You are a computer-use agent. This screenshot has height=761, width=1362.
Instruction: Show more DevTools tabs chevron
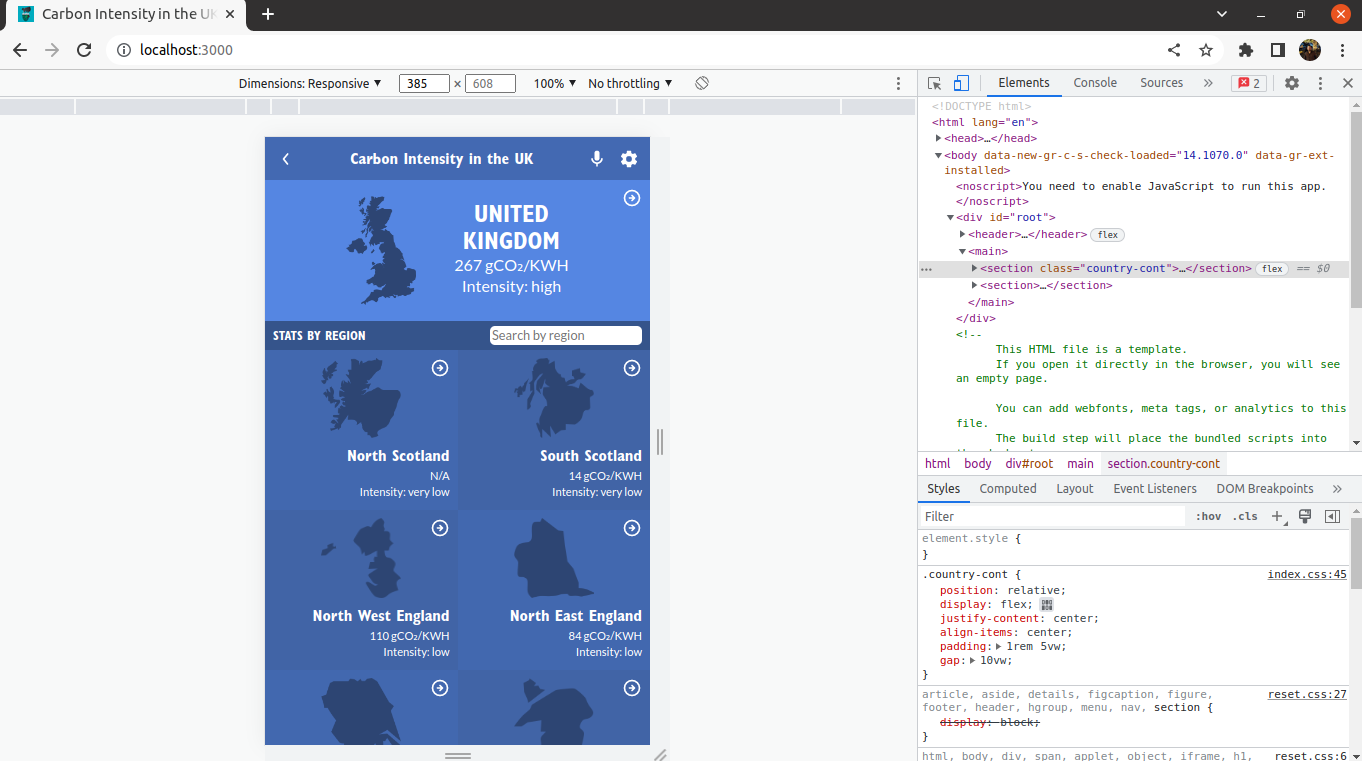(1208, 83)
